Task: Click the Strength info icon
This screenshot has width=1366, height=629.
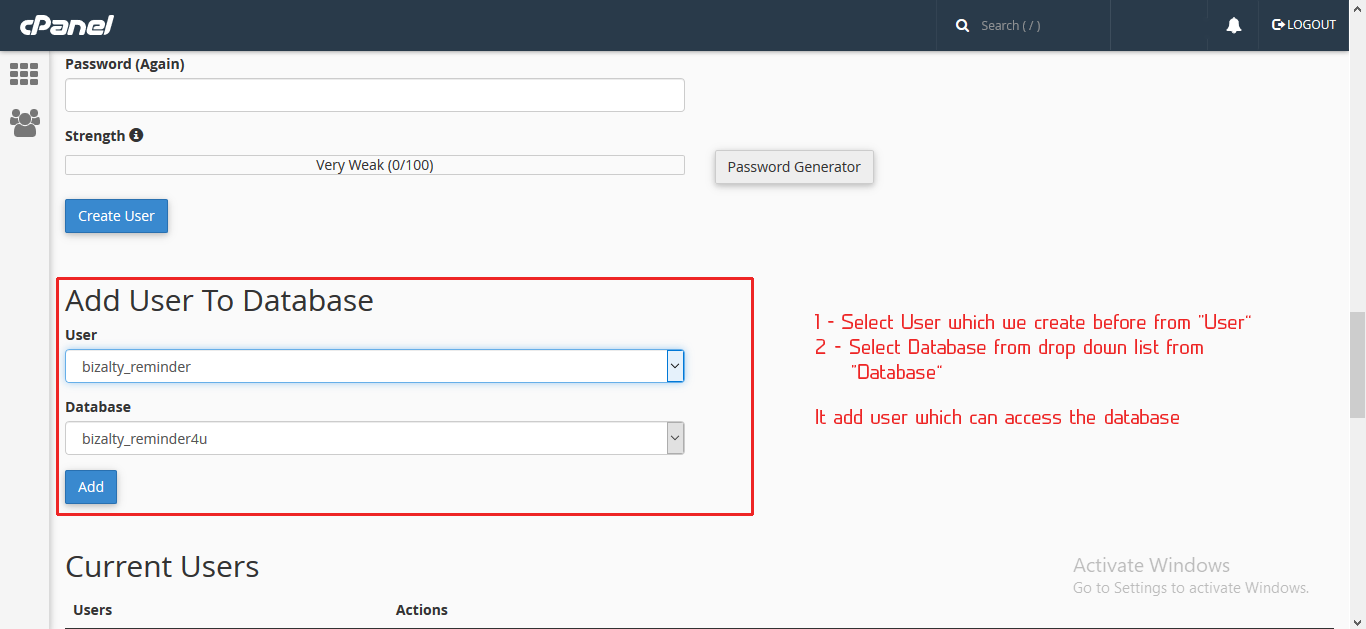Action: tap(136, 135)
